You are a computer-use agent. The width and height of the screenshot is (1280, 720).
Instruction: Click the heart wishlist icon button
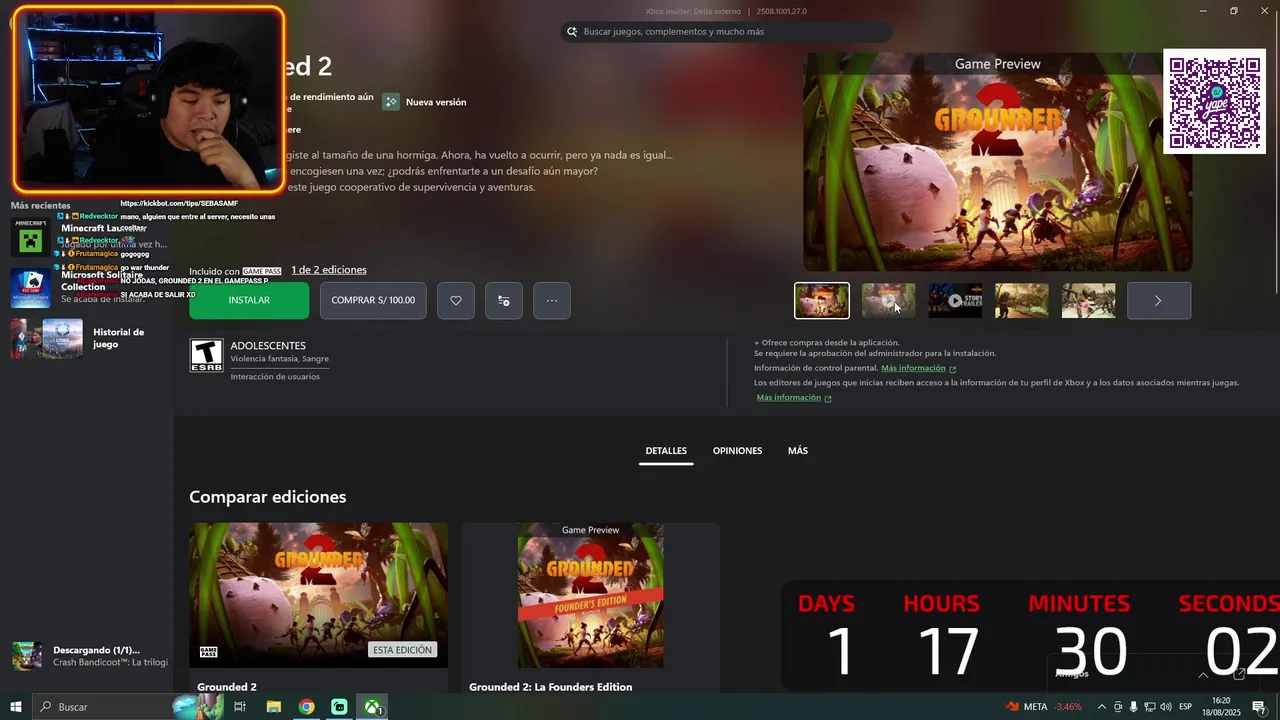tap(455, 300)
